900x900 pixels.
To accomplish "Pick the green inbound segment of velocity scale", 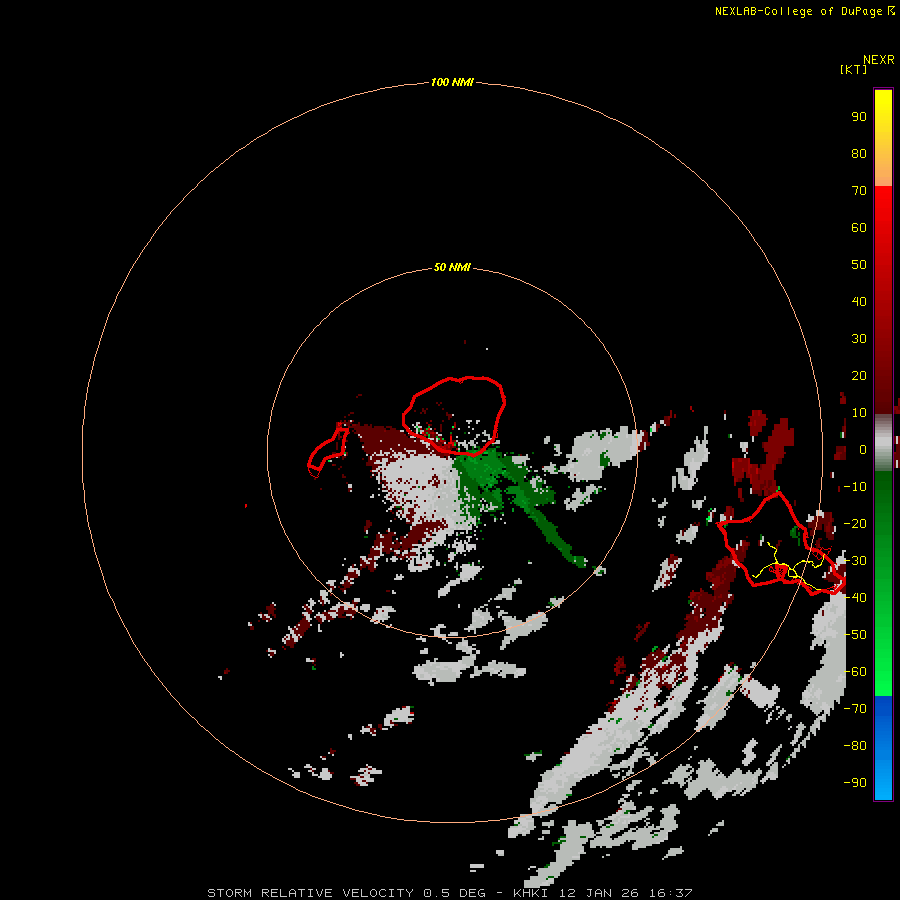I will click(883, 583).
